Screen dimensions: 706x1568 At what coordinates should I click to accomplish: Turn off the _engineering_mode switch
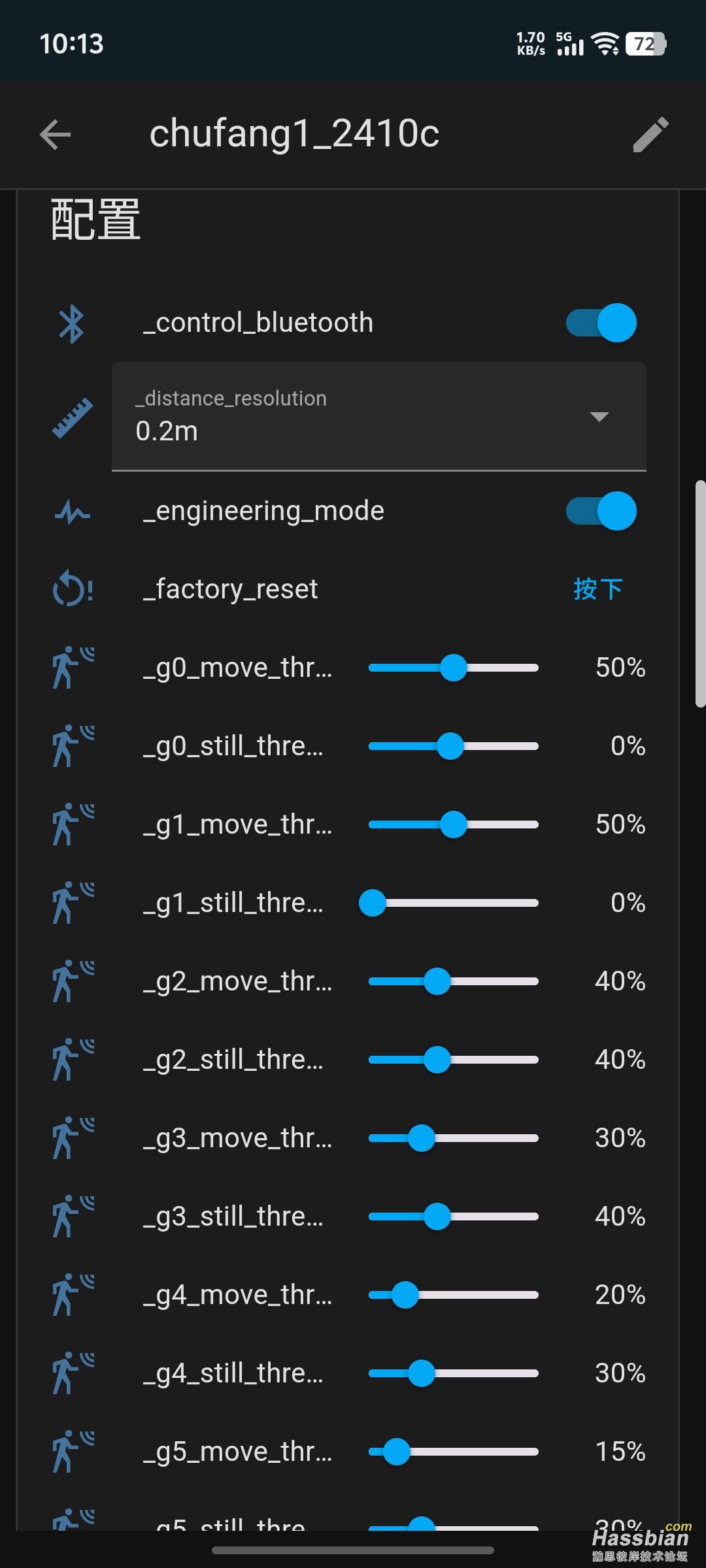(601, 511)
